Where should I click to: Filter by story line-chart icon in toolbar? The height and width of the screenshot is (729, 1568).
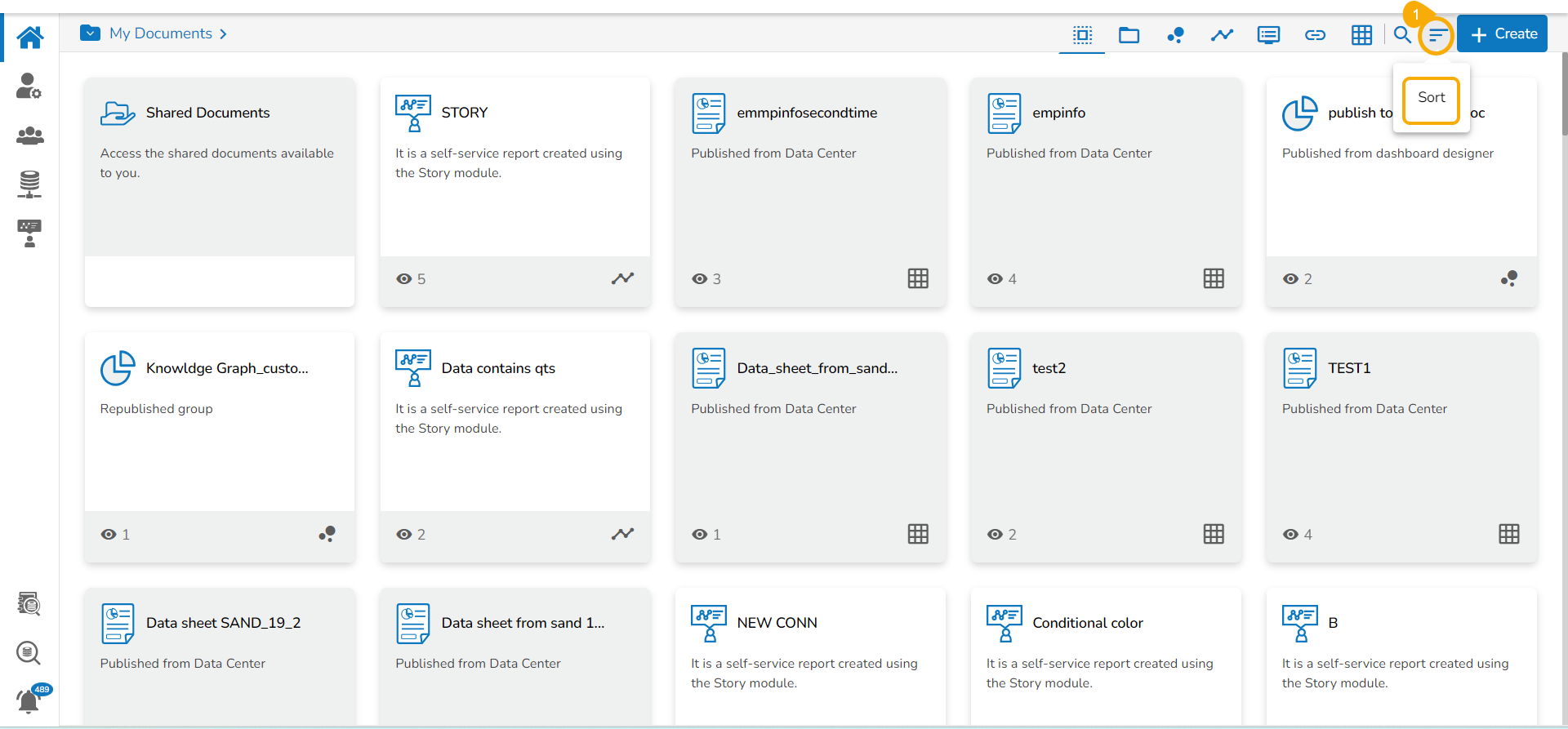1222,34
